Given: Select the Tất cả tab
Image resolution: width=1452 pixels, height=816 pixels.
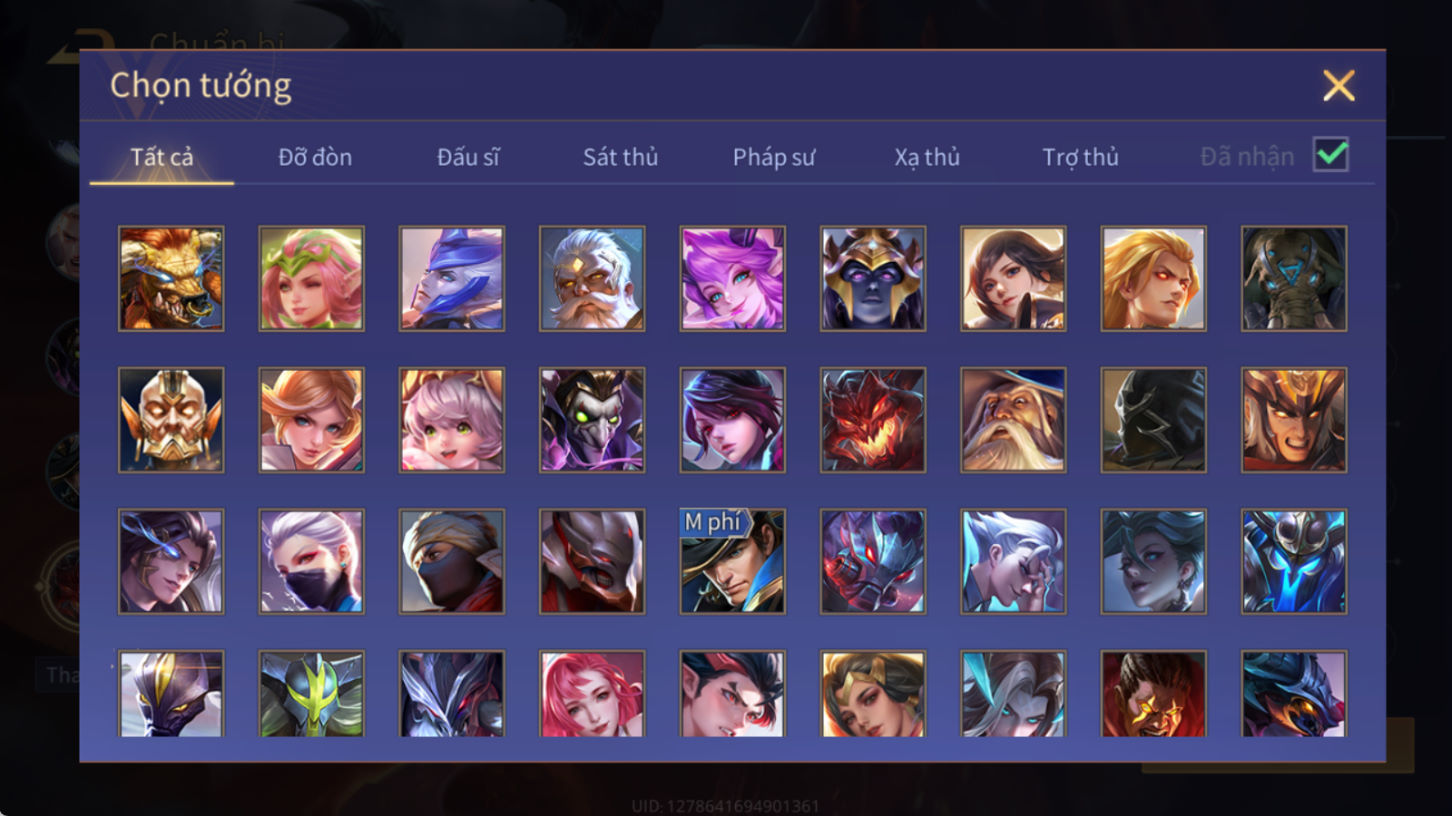Looking at the screenshot, I should pyautogui.click(x=162, y=157).
